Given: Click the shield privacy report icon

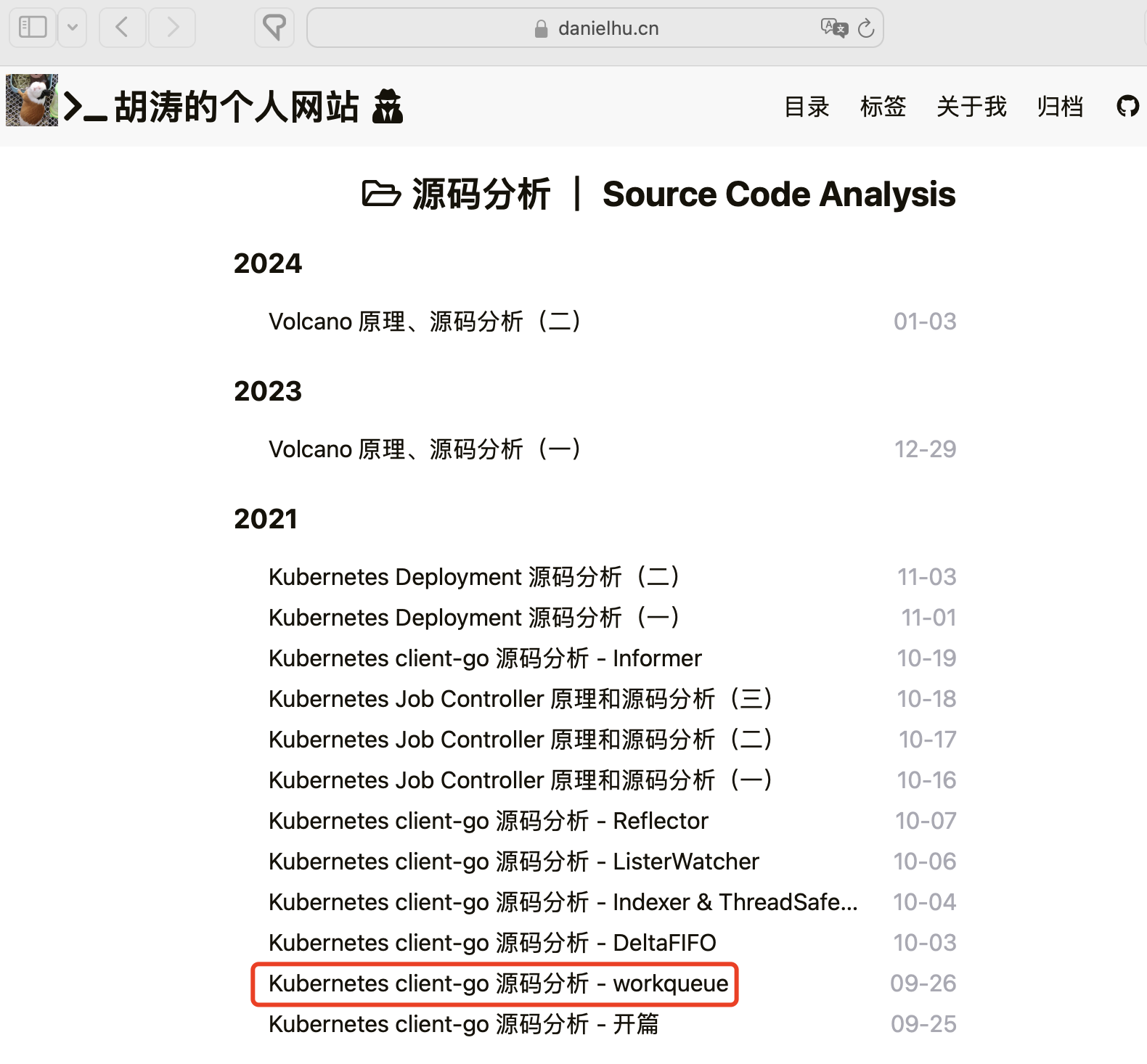Looking at the screenshot, I should pyautogui.click(x=274, y=28).
